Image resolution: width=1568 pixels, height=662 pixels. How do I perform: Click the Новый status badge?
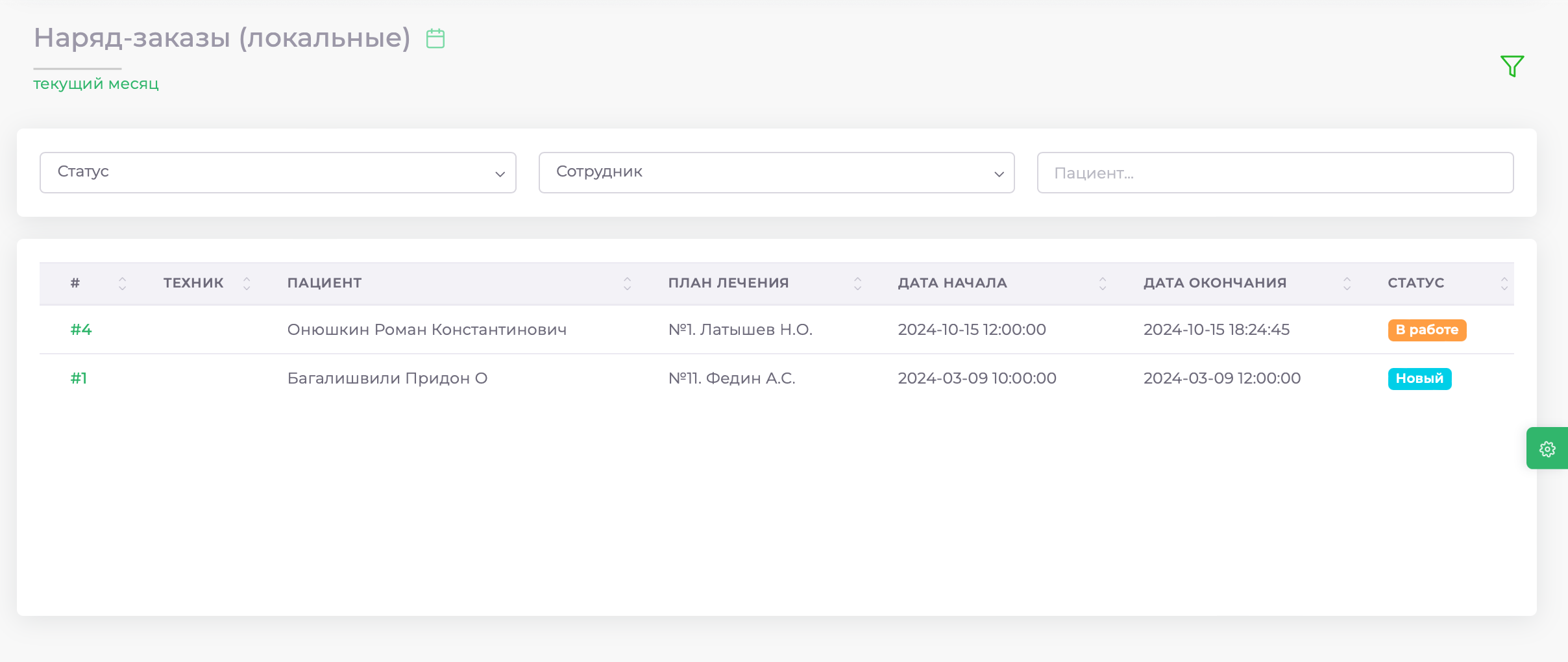point(1419,378)
